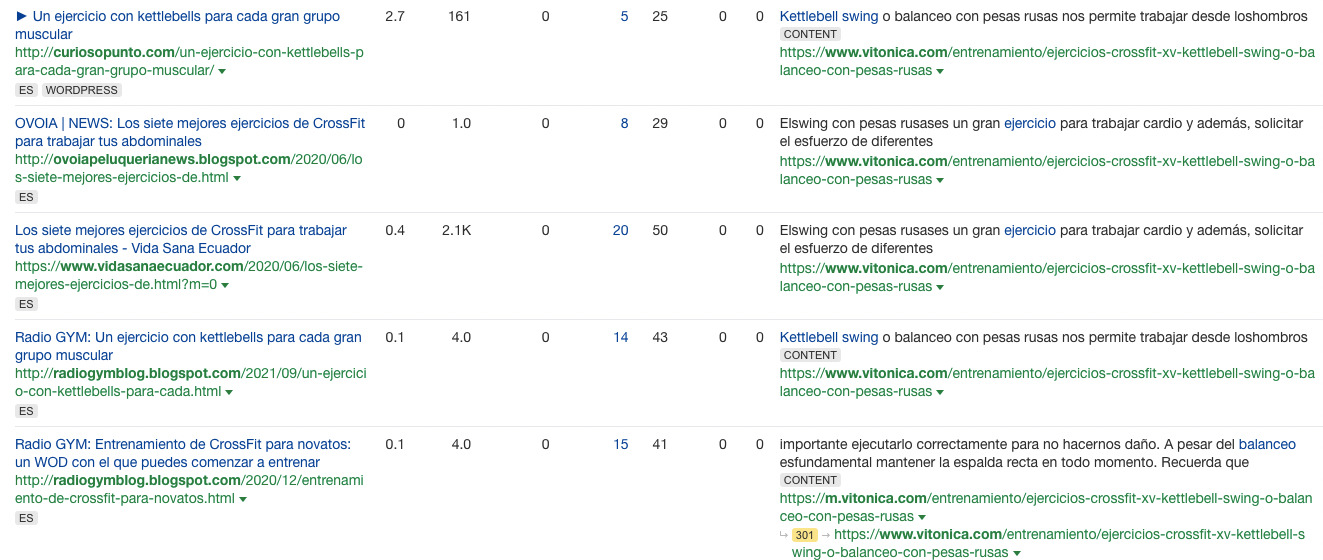The image size is (1323, 560).
Task: Click the blue number 14 link
Action: point(620,337)
